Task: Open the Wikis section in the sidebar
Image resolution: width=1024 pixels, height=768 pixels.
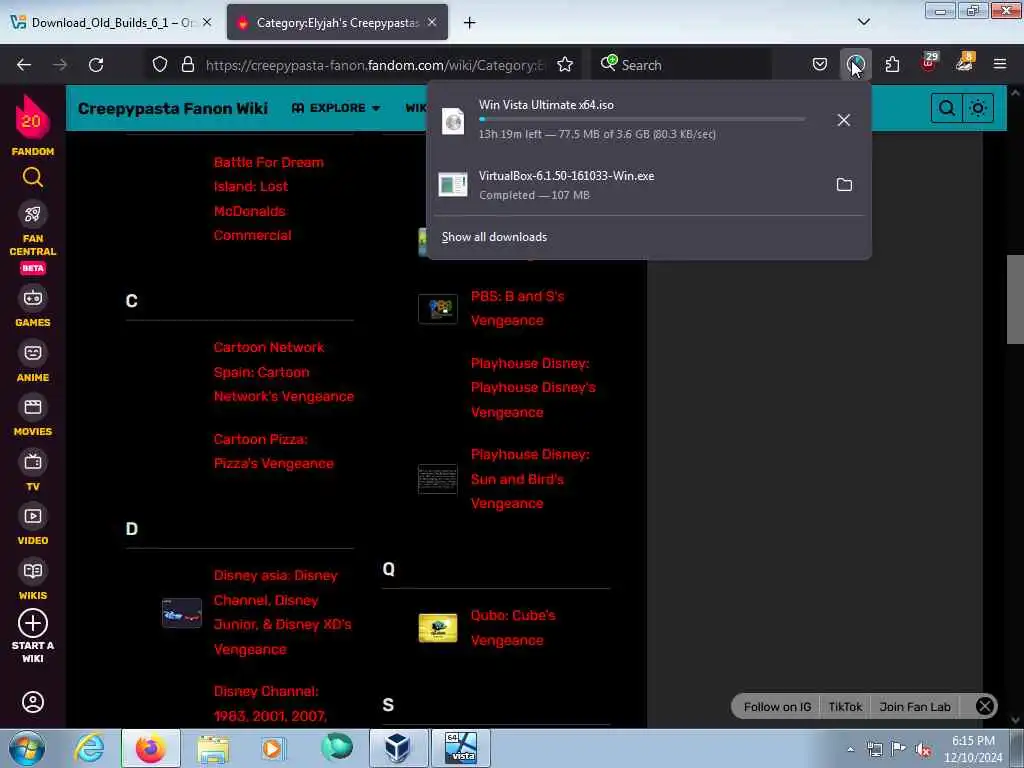Action: pos(33,580)
